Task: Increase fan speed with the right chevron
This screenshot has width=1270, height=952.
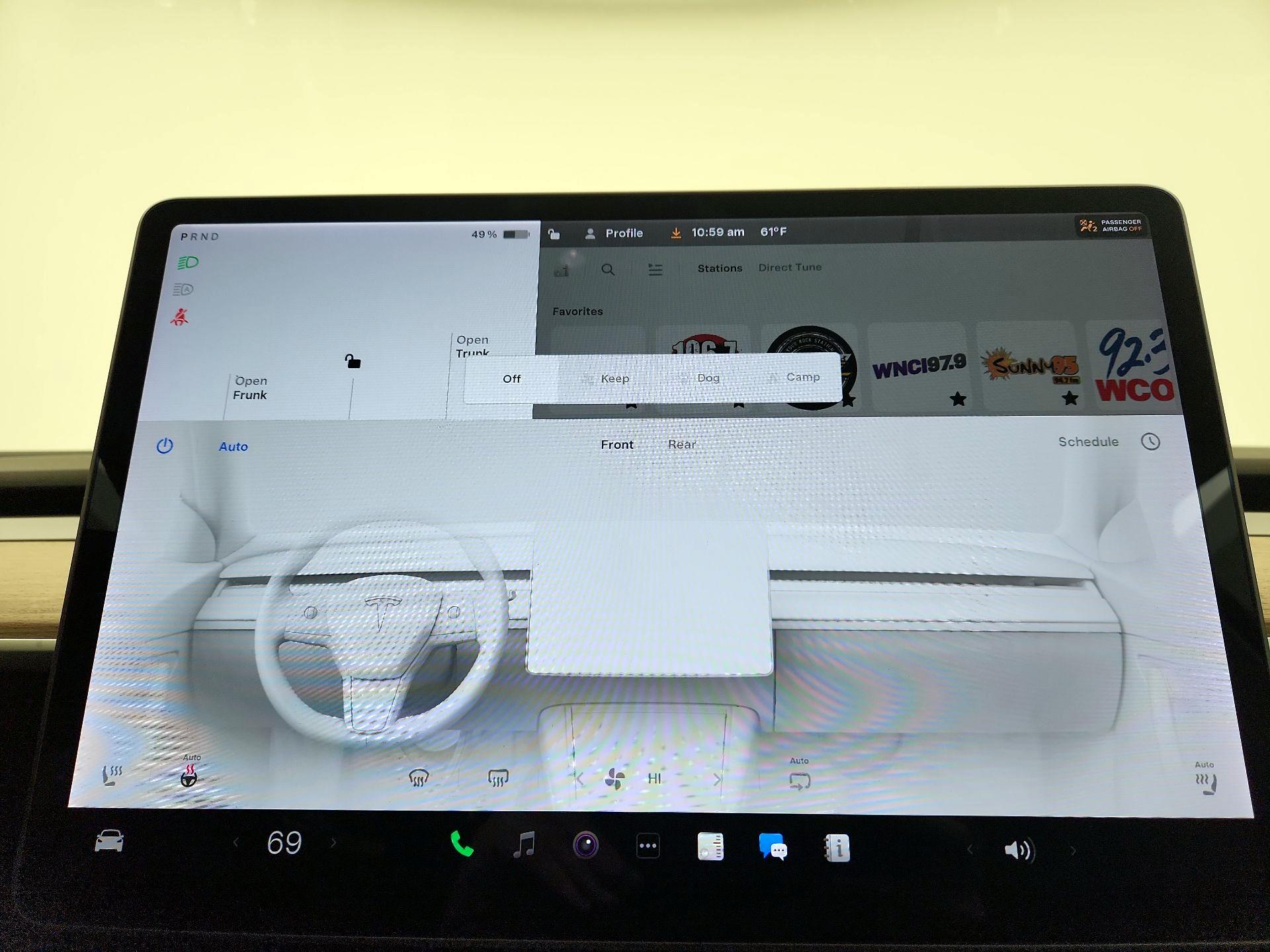Action: click(718, 779)
